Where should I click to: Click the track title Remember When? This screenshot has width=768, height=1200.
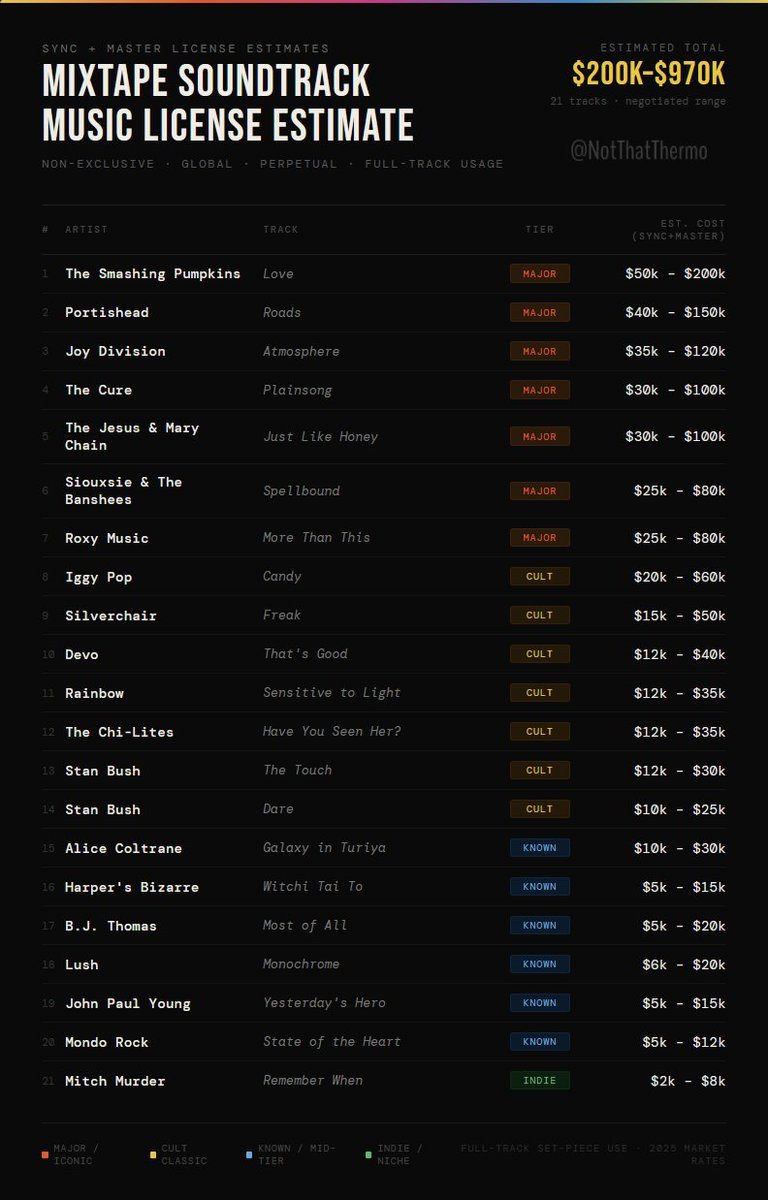[x=313, y=1081]
